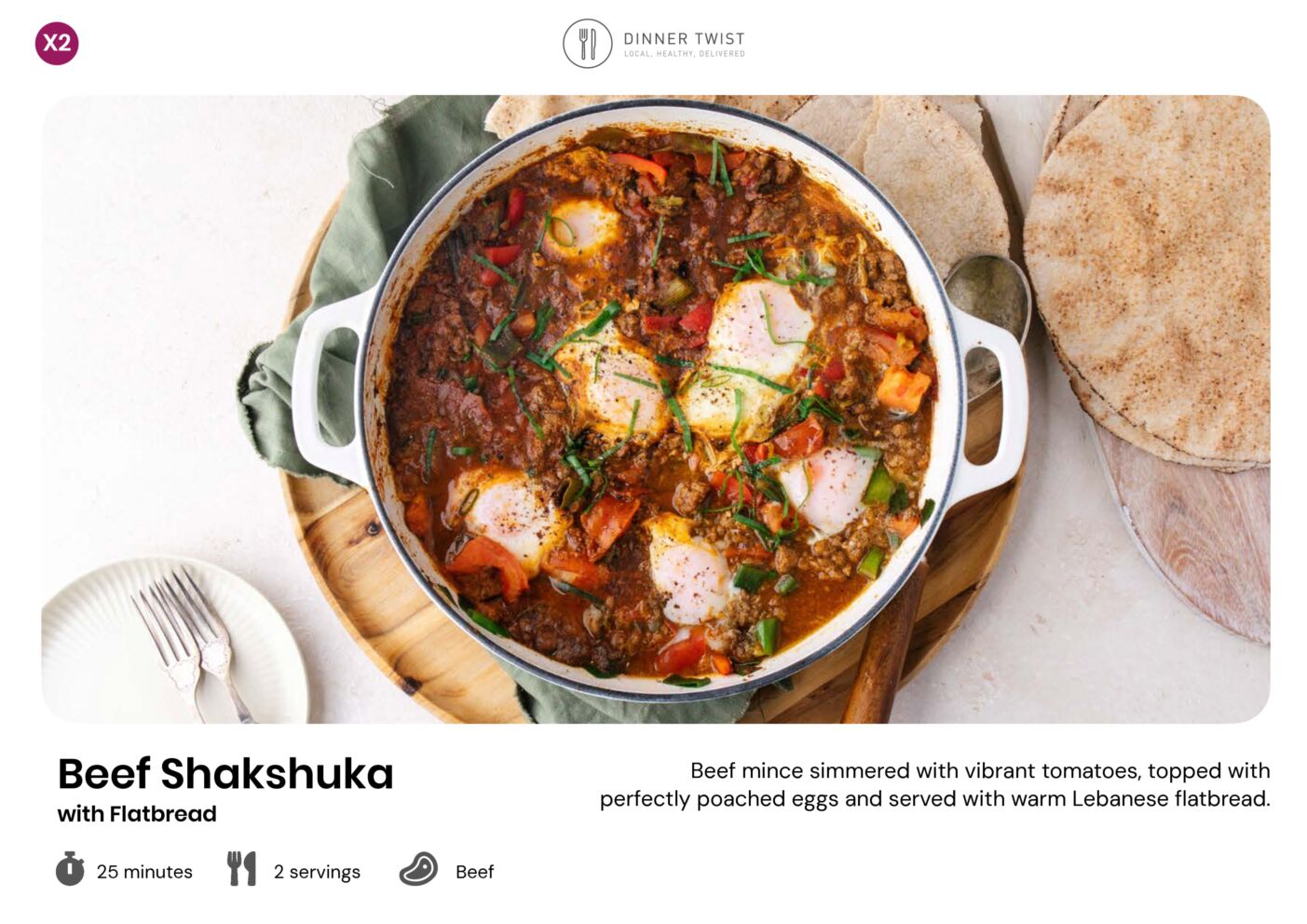Select the DINNER TWIST brand name text

685,38
